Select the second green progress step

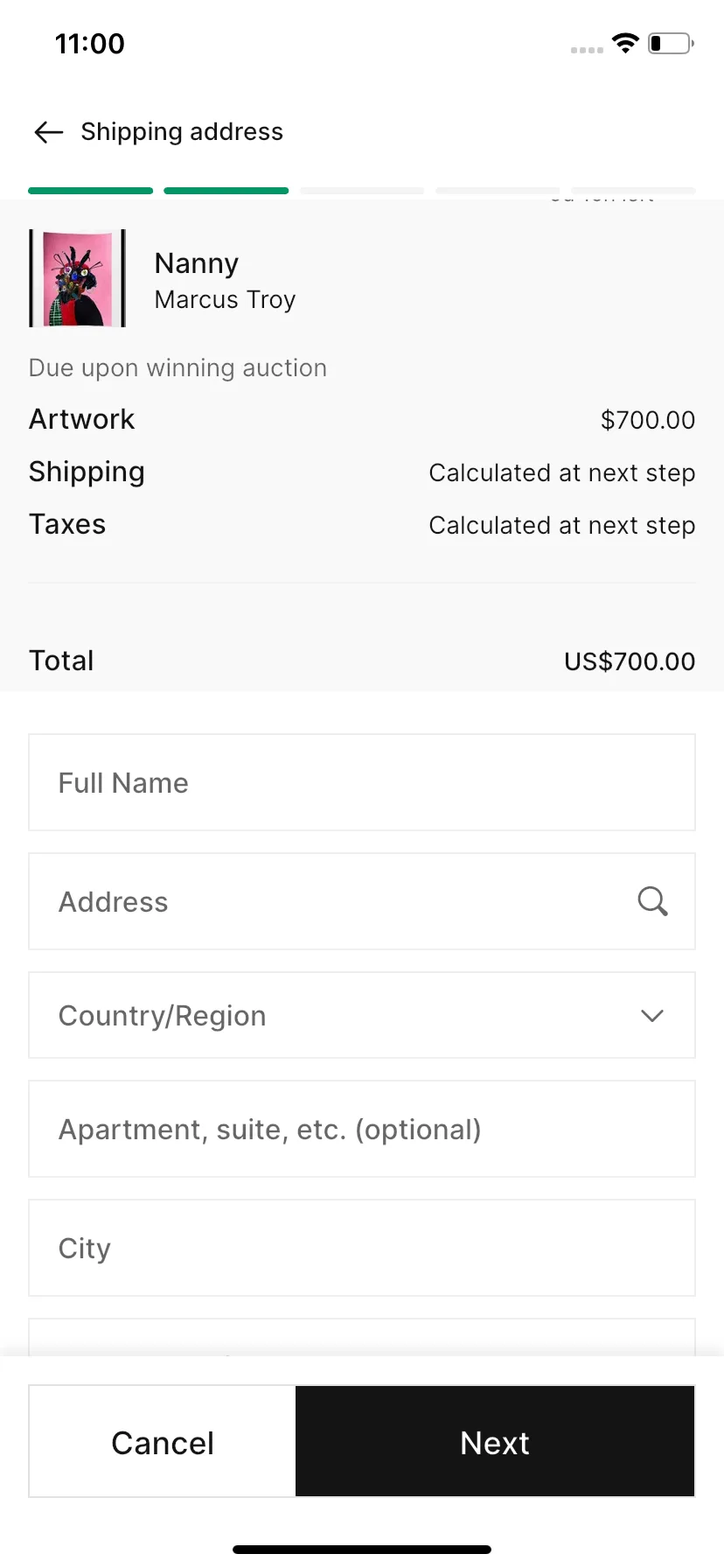tap(226, 191)
